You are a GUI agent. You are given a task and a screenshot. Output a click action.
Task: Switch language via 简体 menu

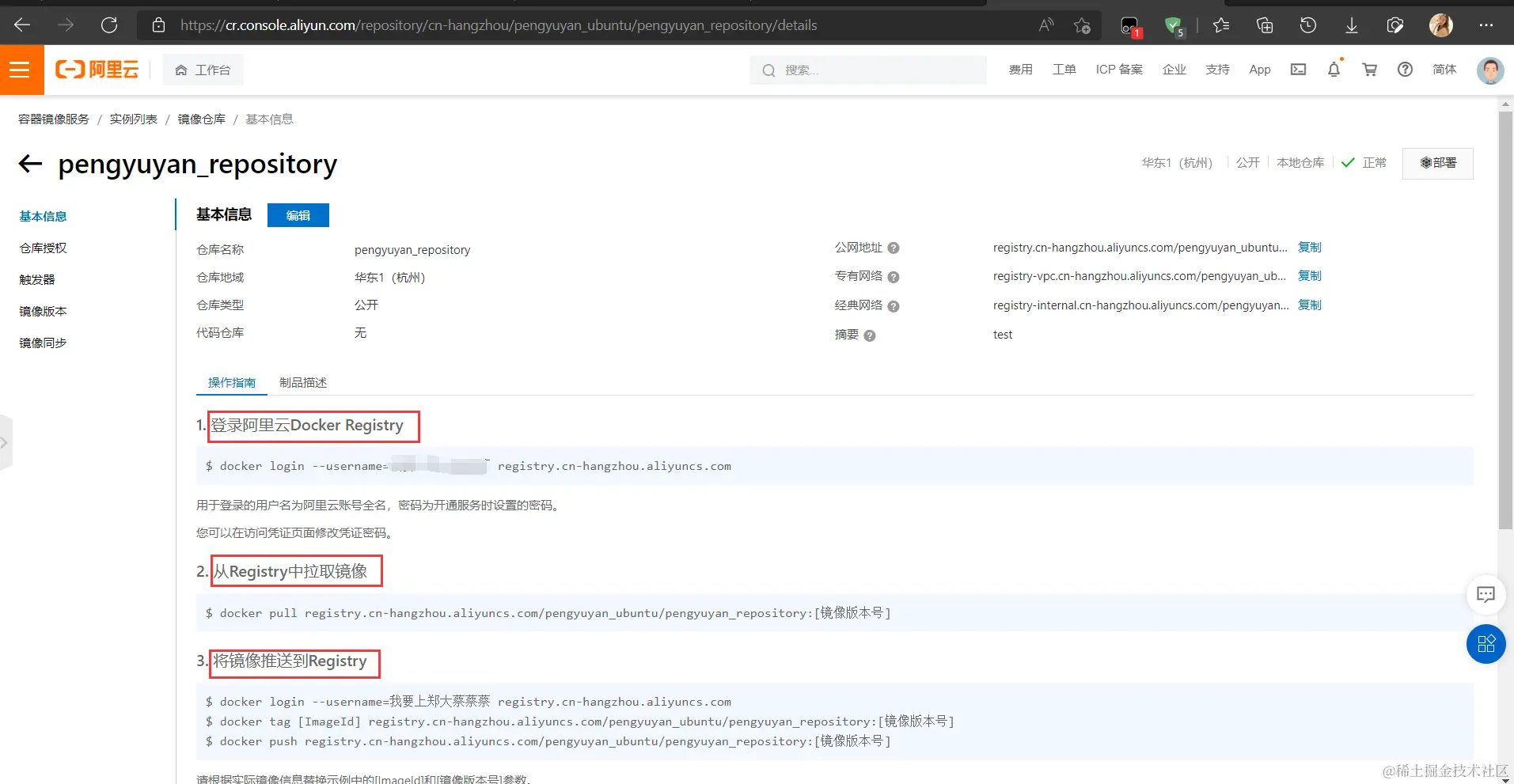click(x=1444, y=70)
